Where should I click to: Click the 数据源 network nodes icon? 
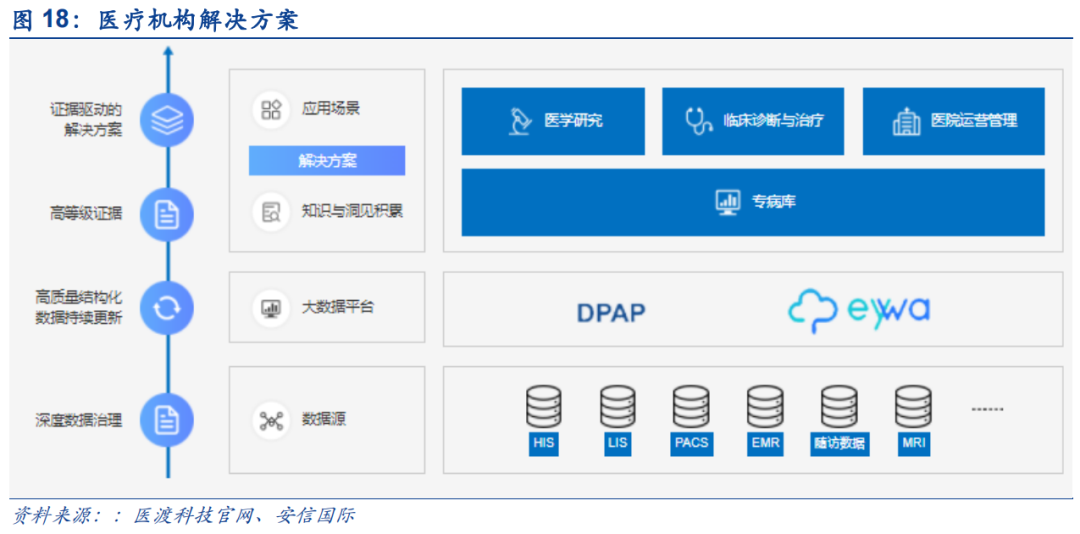point(271,420)
